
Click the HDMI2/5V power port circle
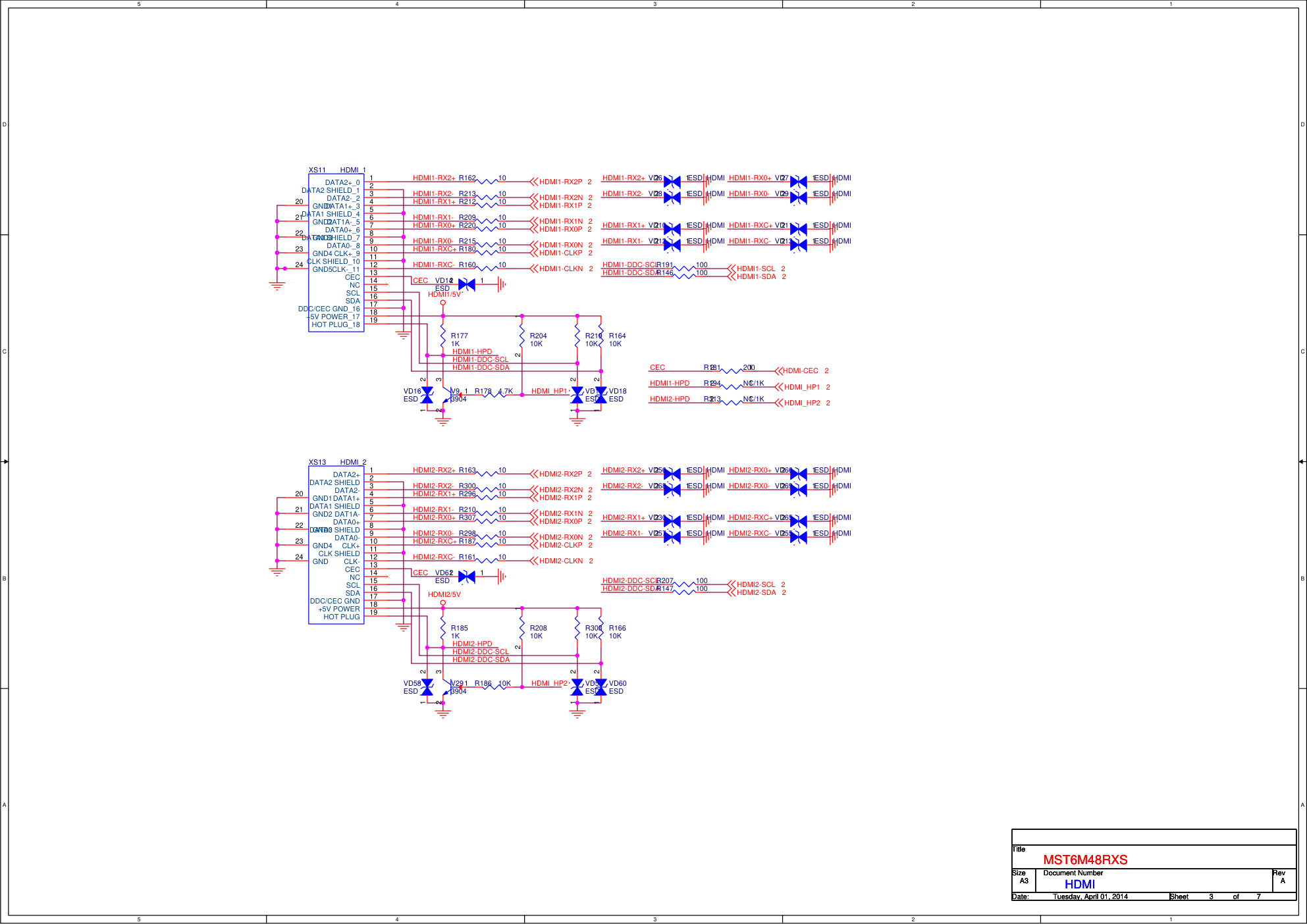(x=443, y=602)
